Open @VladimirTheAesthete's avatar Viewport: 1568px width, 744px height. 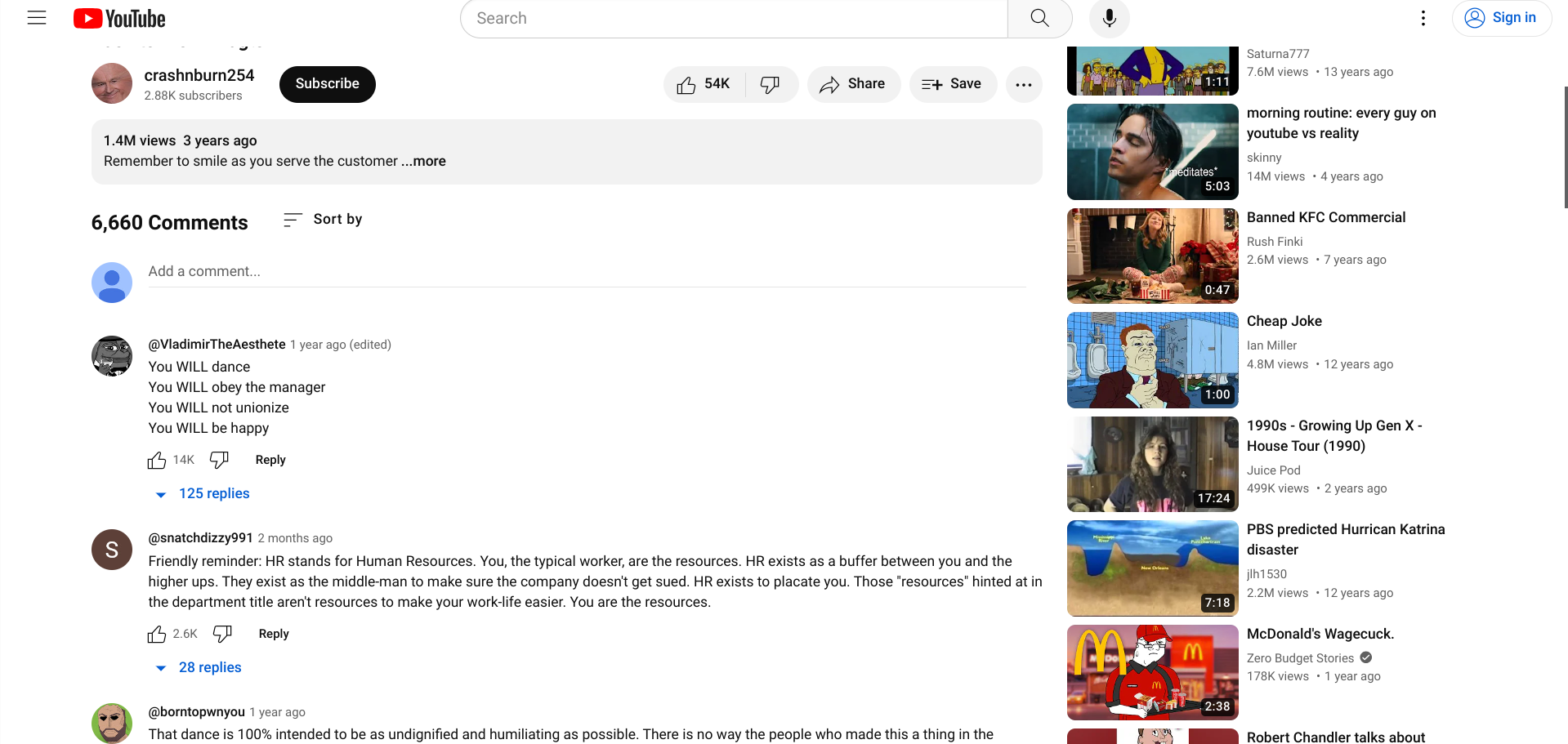[112, 356]
